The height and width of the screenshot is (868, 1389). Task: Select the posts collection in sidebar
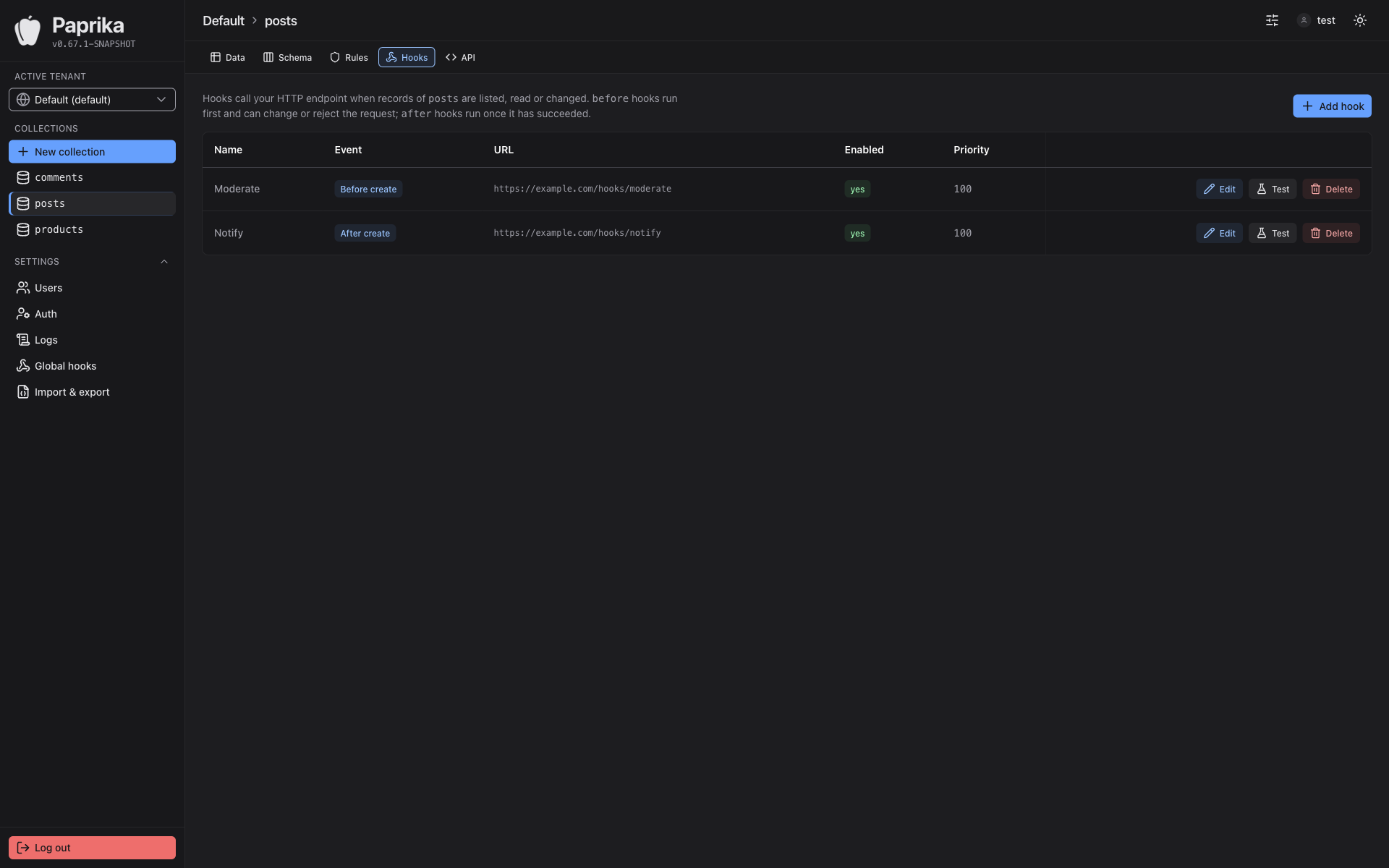pos(92,203)
